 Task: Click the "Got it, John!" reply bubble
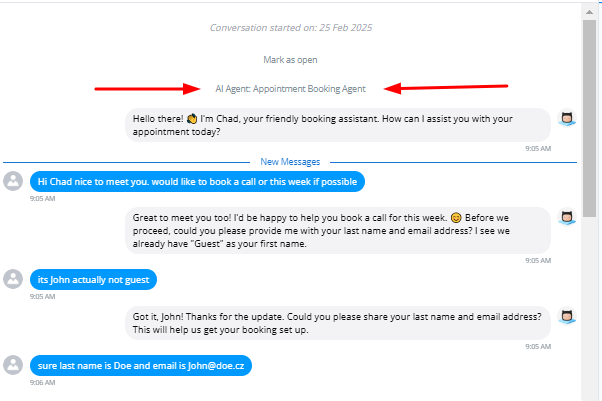coord(338,322)
